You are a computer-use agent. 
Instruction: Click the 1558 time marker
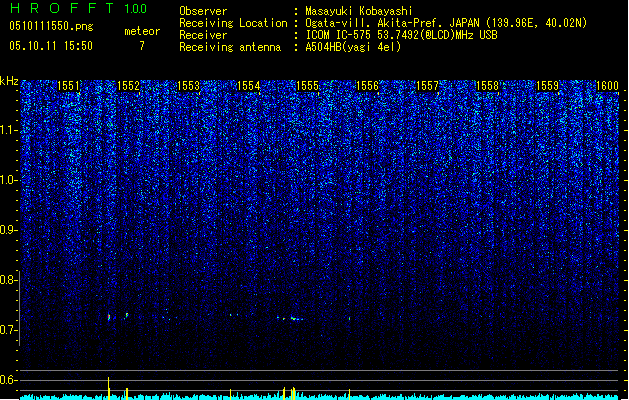pyautogui.click(x=487, y=86)
